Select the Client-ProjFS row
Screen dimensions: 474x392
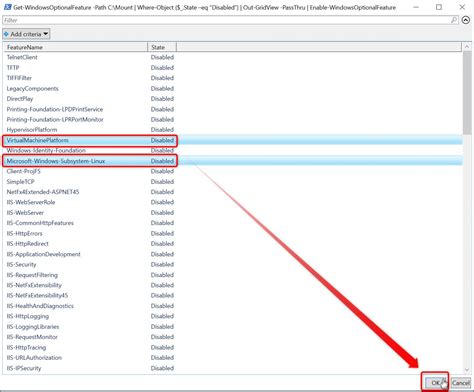click(233, 171)
